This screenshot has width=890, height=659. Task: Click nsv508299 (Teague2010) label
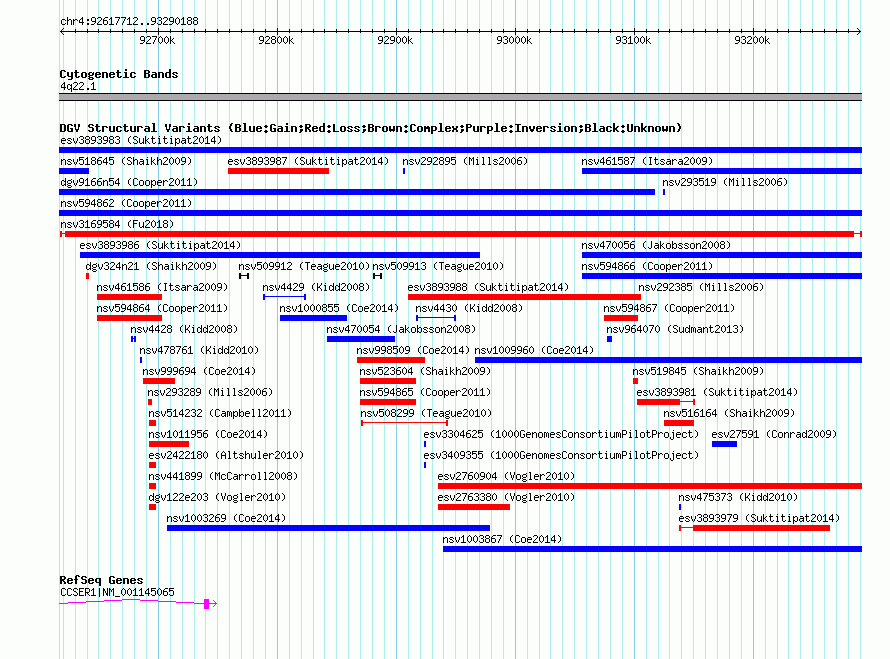426,413
